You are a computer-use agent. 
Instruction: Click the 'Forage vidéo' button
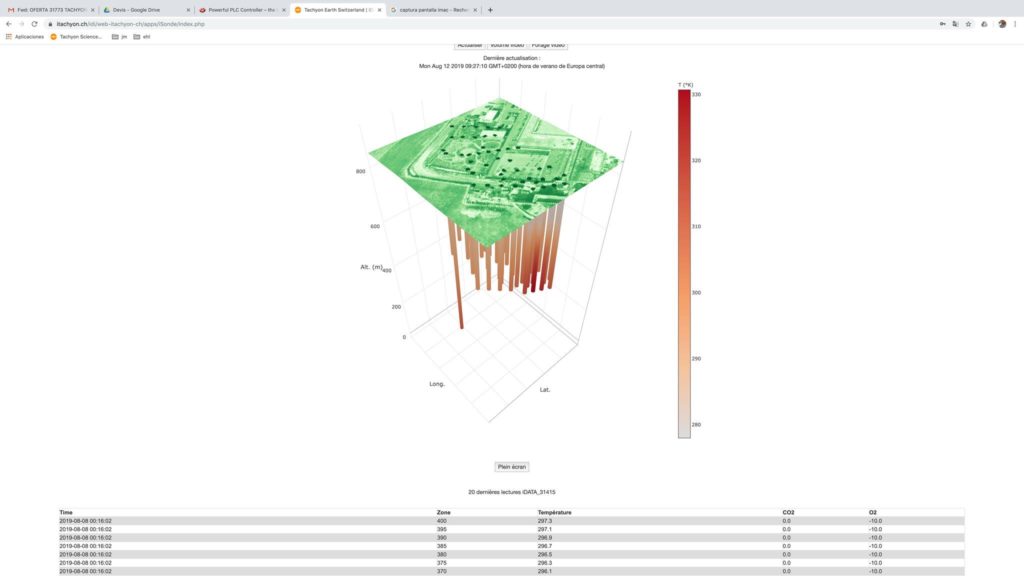coord(548,45)
